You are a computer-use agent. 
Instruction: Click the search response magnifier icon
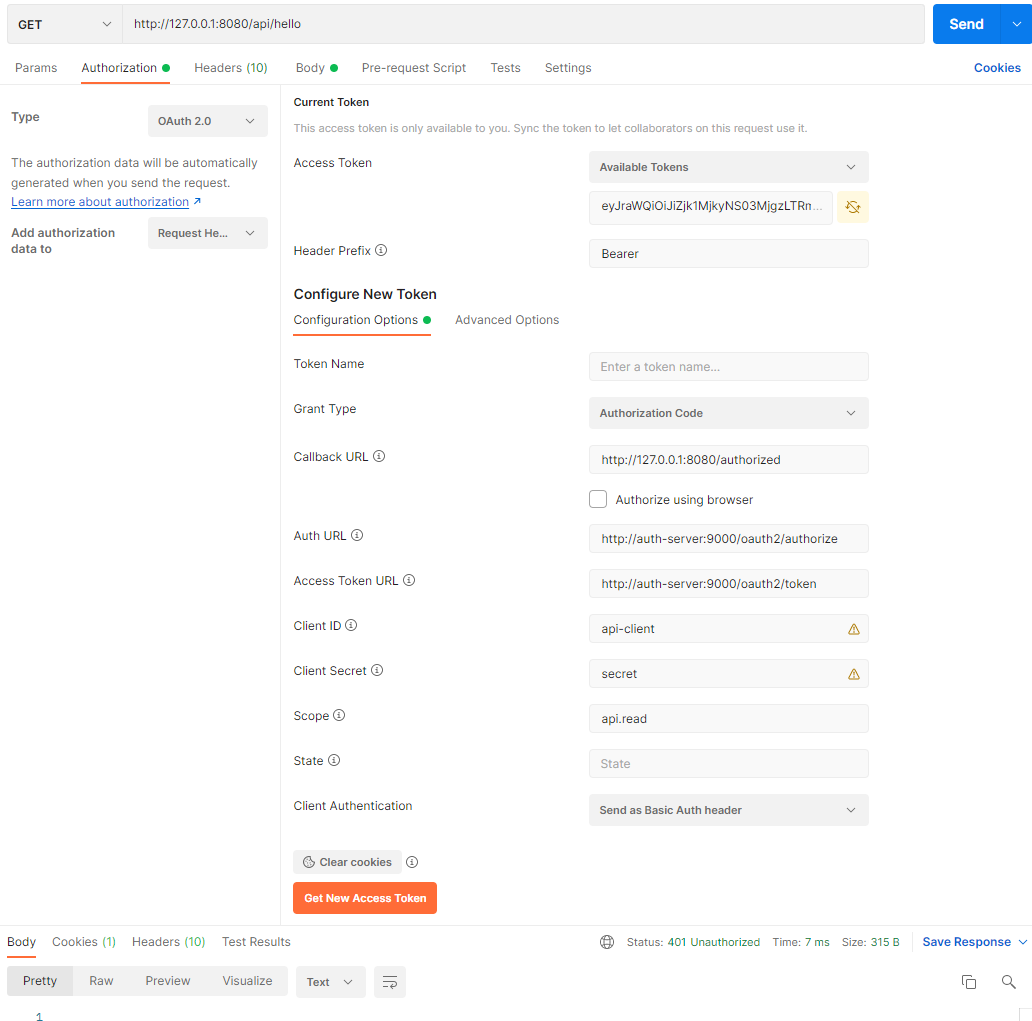click(x=1008, y=982)
